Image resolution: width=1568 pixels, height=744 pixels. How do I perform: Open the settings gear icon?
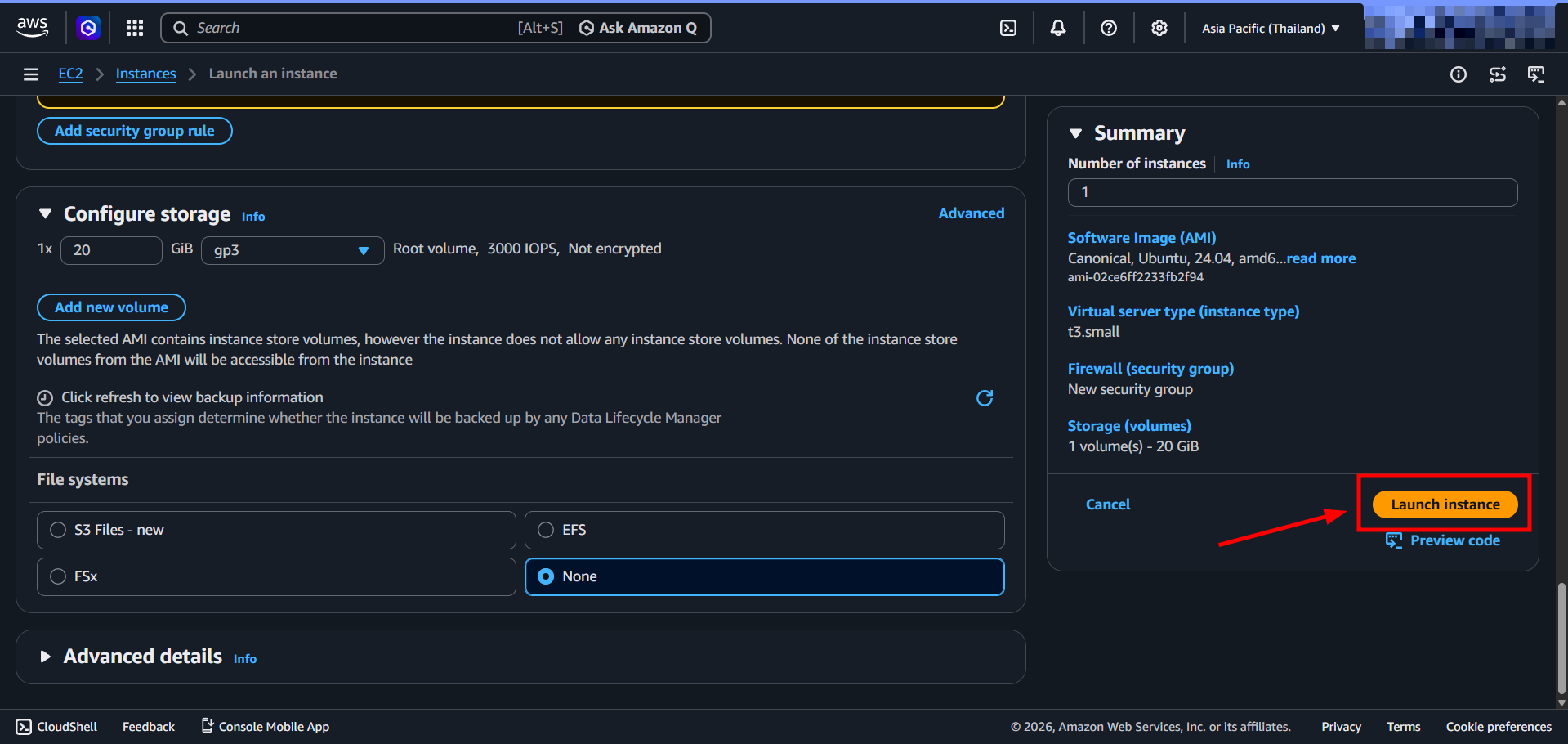[1159, 28]
